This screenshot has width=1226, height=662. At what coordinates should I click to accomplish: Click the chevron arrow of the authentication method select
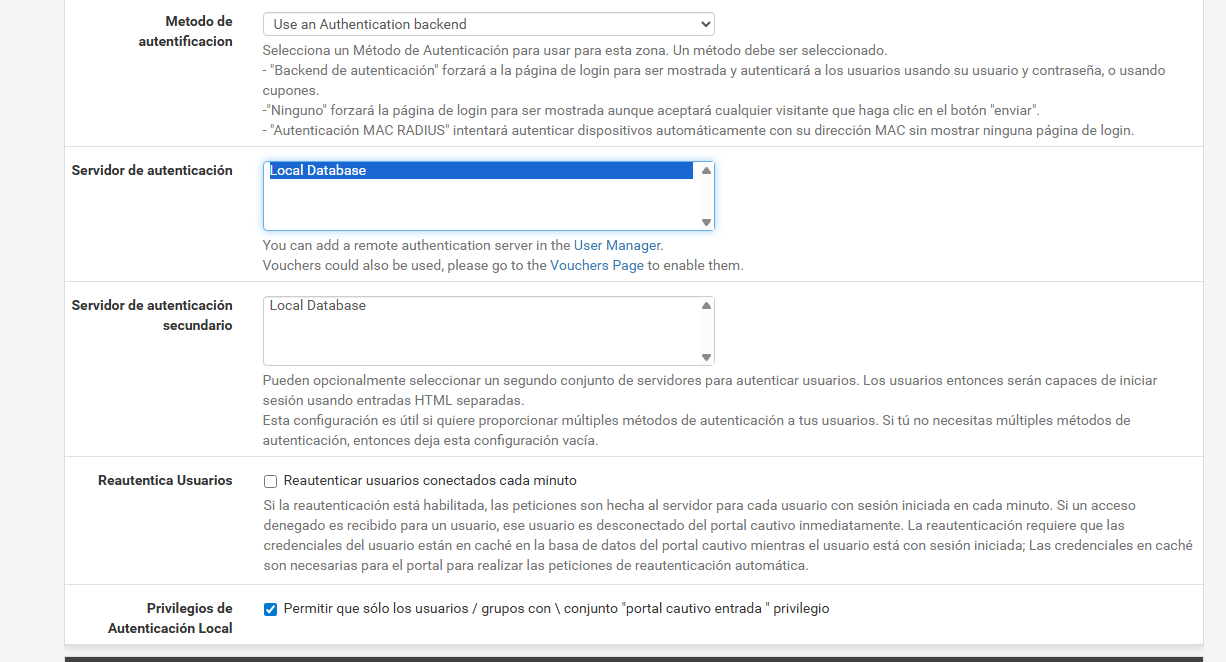[x=705, y=24]
